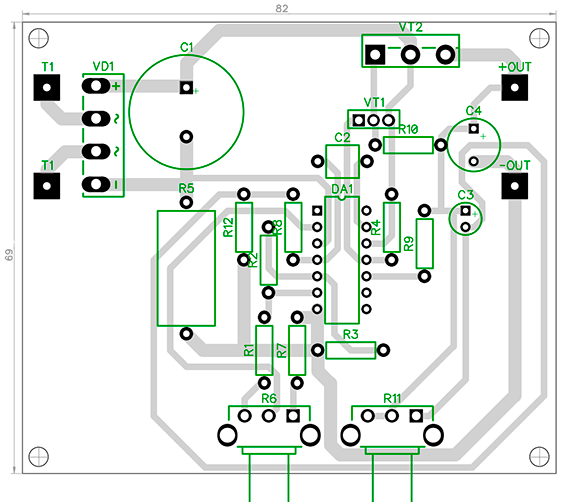
Task: Select the R5 resistor label
Action: click(186, 189)
